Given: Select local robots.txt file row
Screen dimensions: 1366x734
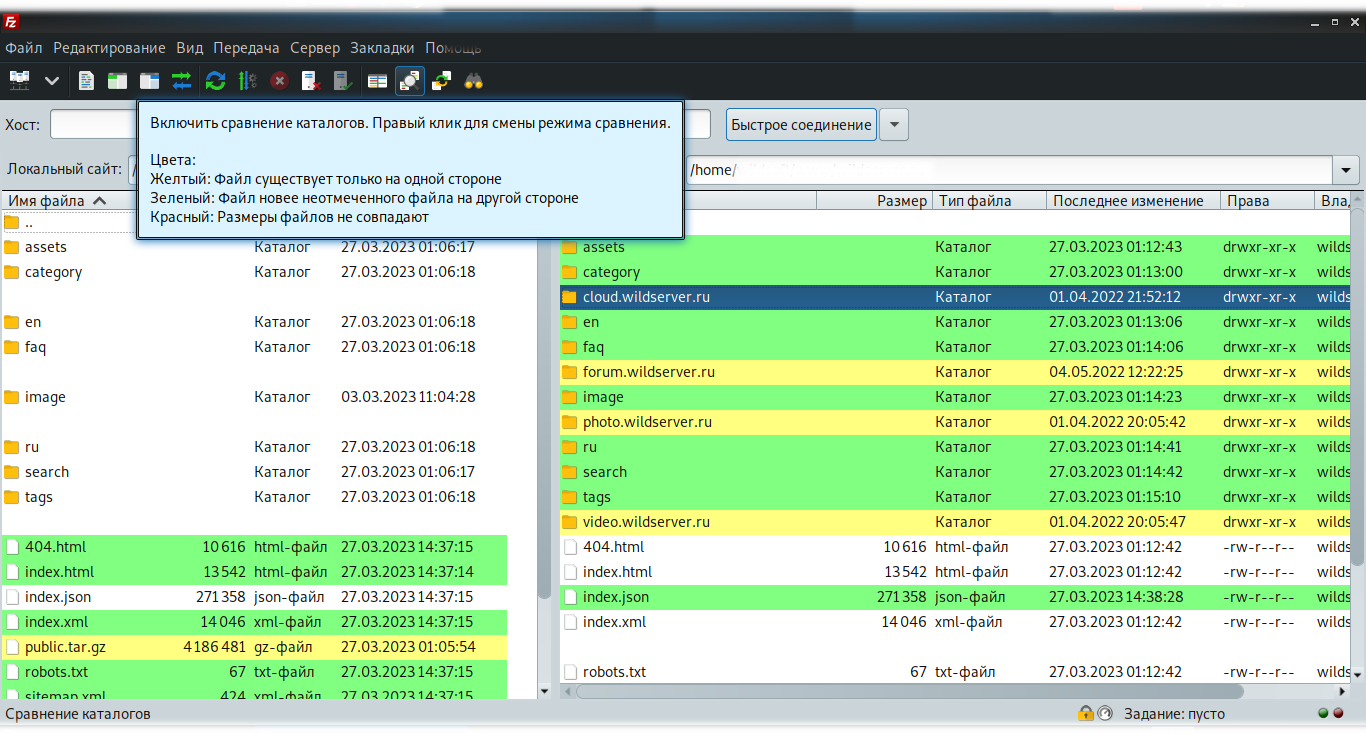Looking at the screenshot, I should click(255, 672).
